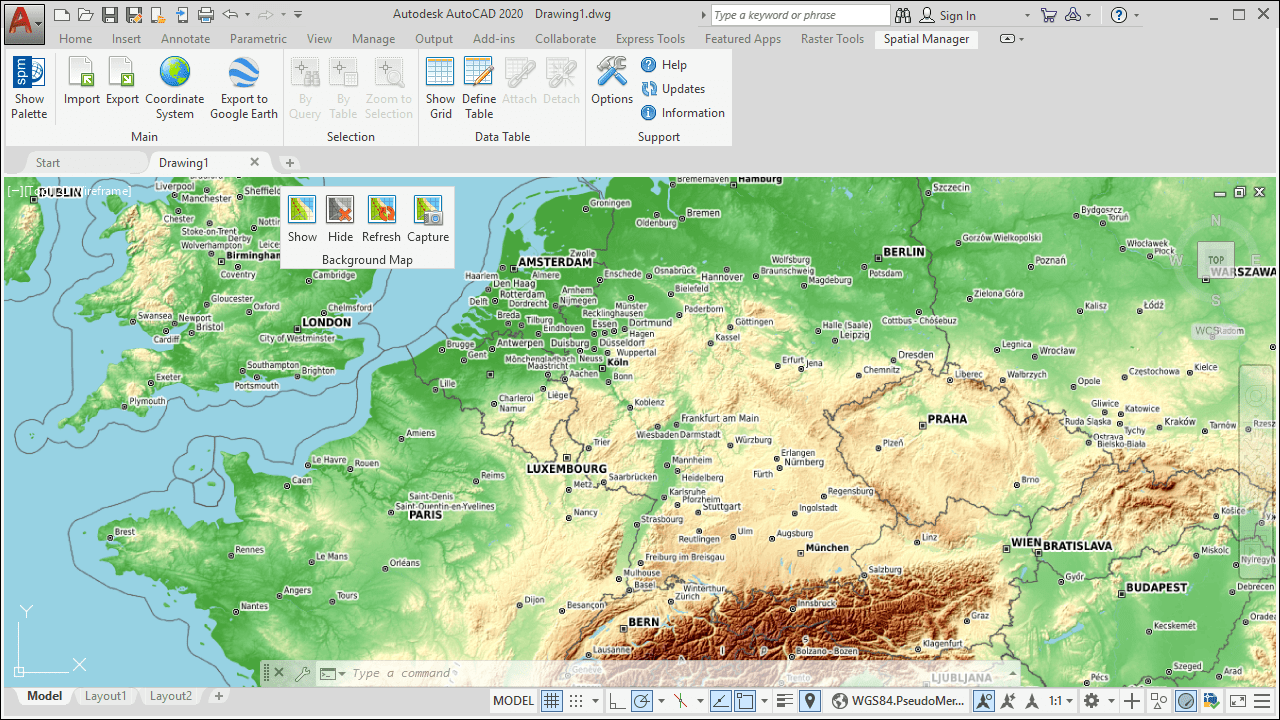Image resolution: width=1280 pixels, height=720 pixels.
Task: Open the Show Grid data table tool
Action: coord(440,88)
